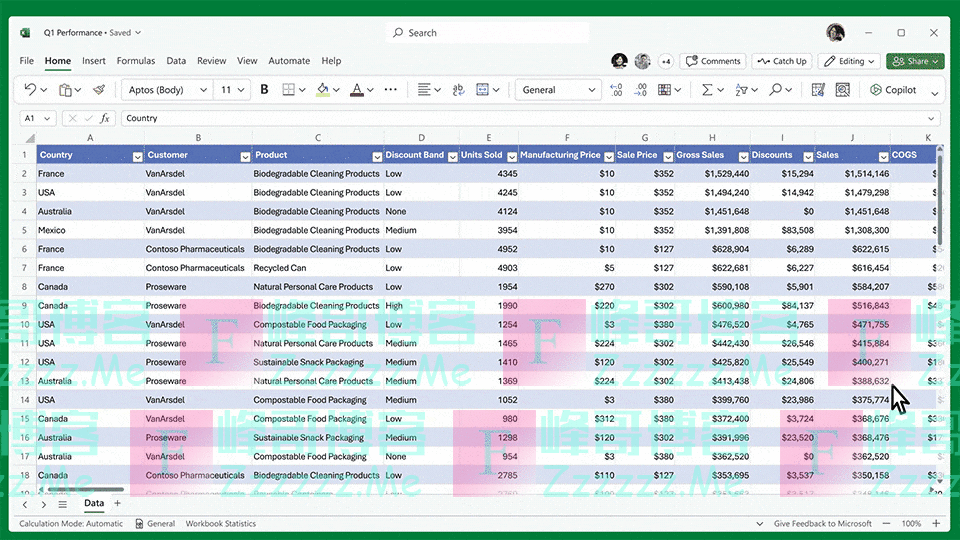Image resolution: width=960 pixels, height=540 pixels.
Task: Expand the number format General dropdown
Action: pyautogui.click(x=592, y=90)
